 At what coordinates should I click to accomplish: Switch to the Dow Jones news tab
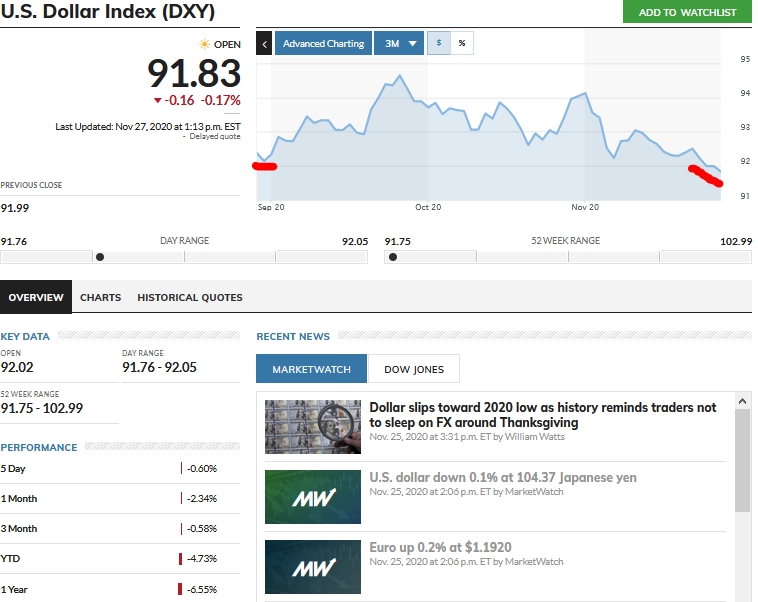(x=414, y=369)
